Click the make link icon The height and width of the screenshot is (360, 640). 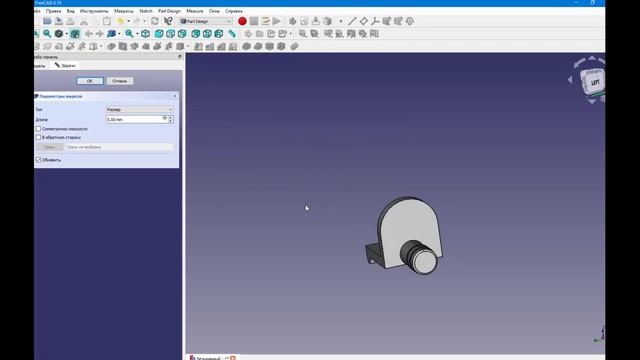(x=271, y=34)
